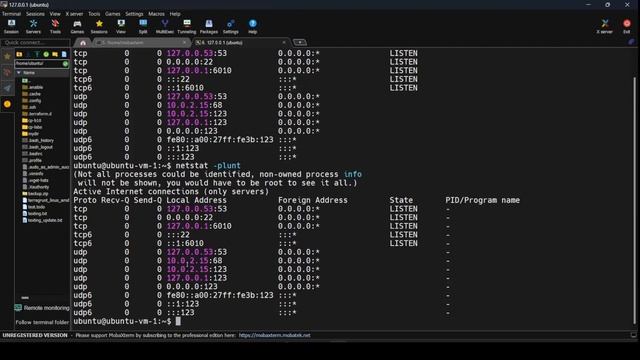Click the bottom-right status bar icon
Image resolution: width=640 pixels, height=360 pixels.
(633, 335)
